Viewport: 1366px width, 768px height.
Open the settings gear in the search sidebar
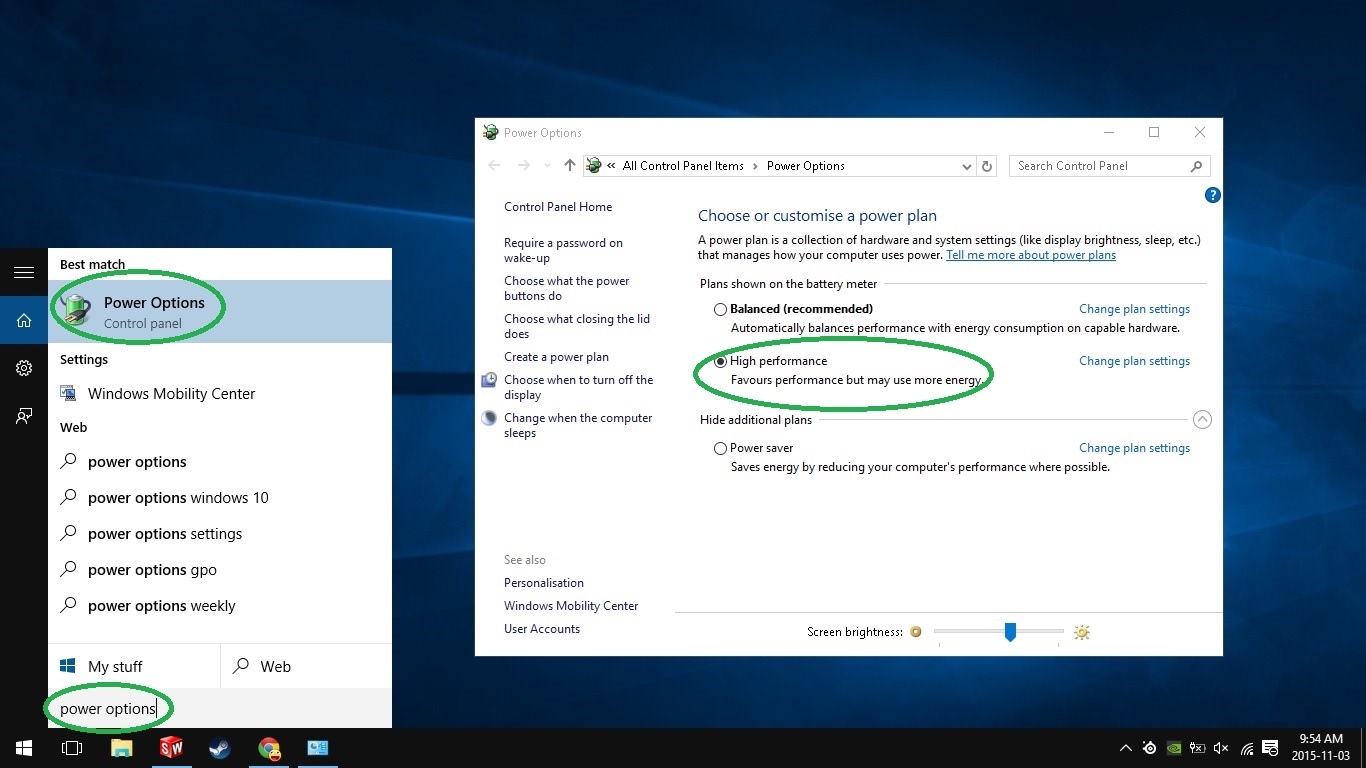coord(24,368)
